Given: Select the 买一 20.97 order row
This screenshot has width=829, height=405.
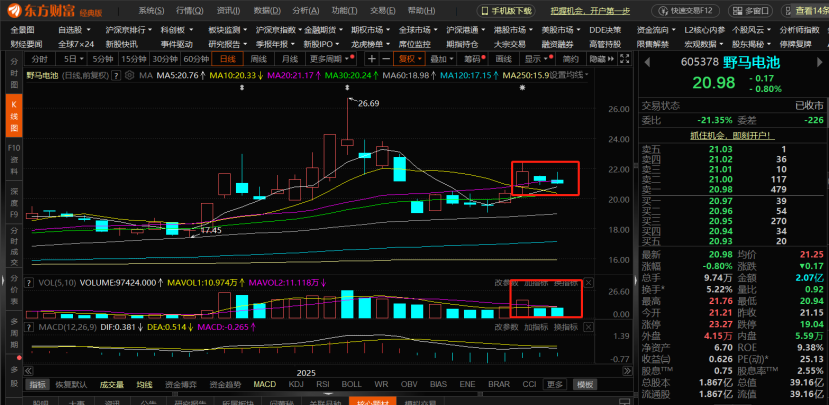Looking at the screenshot, I should pos(732,201).
